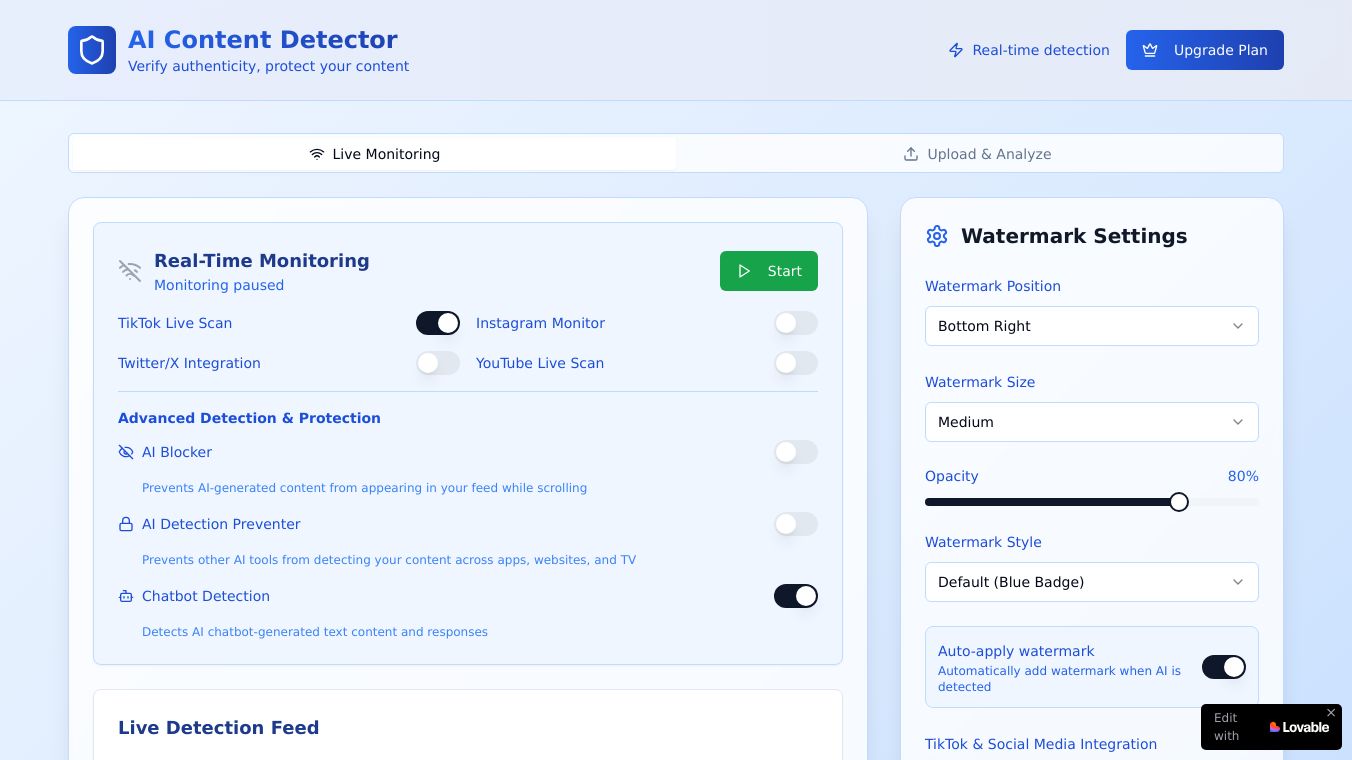Click the gear icon beside Watermark Settings
Viewport: 1352px width, 760px height.
[937, 236]
